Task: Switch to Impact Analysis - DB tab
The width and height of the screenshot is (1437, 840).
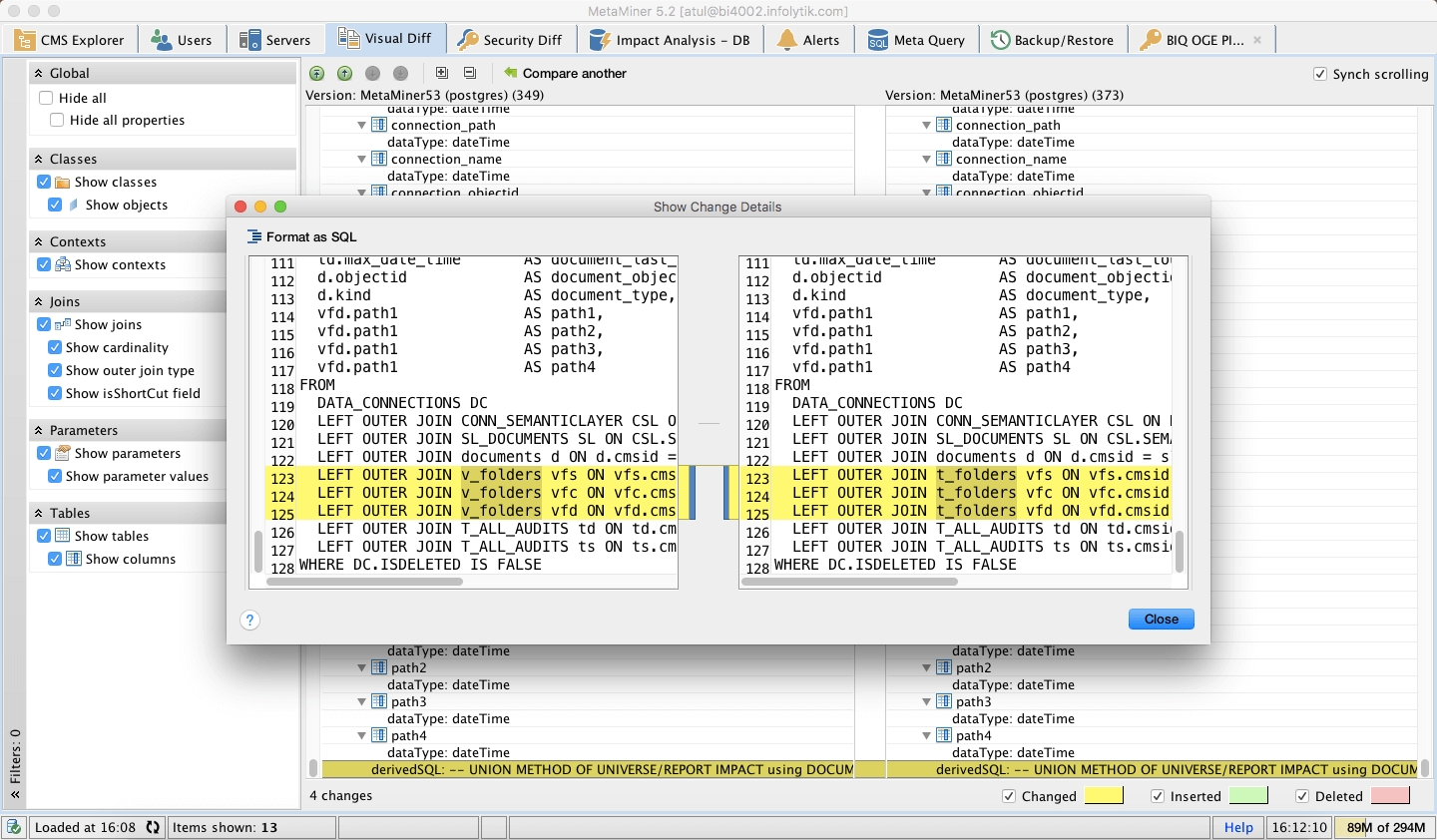Action: (671, 40)
